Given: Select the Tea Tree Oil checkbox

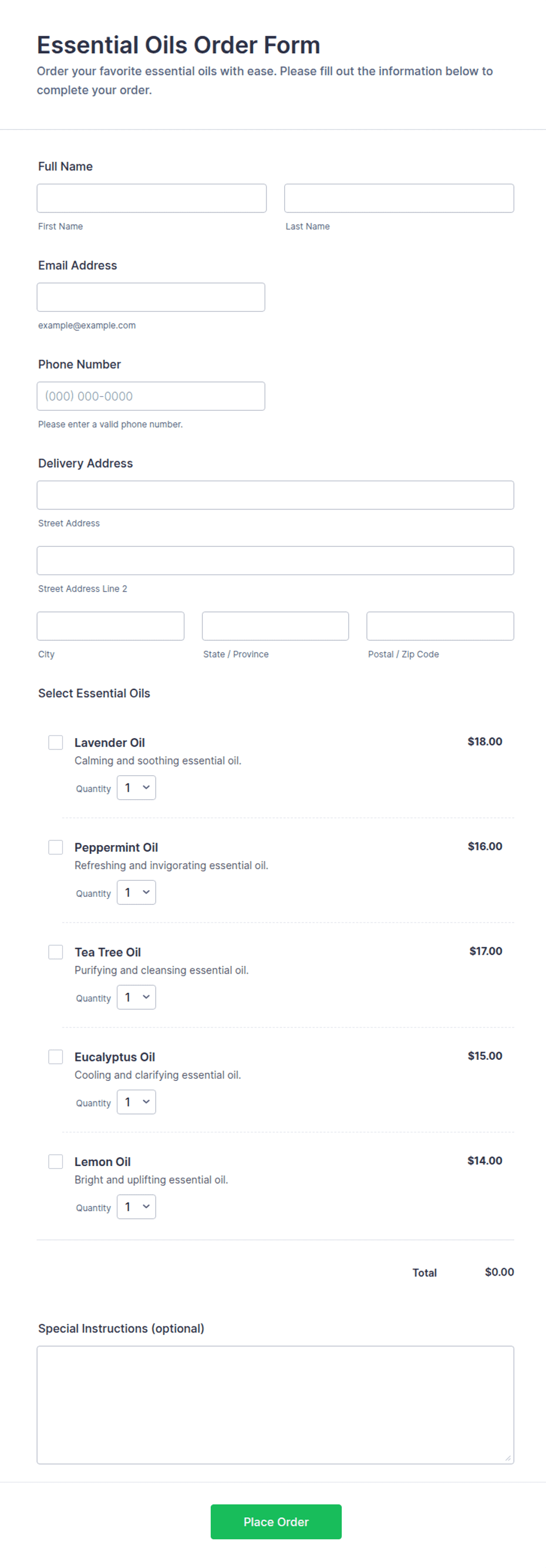Looking at the screenshot, I should click(x=55, y=951).
